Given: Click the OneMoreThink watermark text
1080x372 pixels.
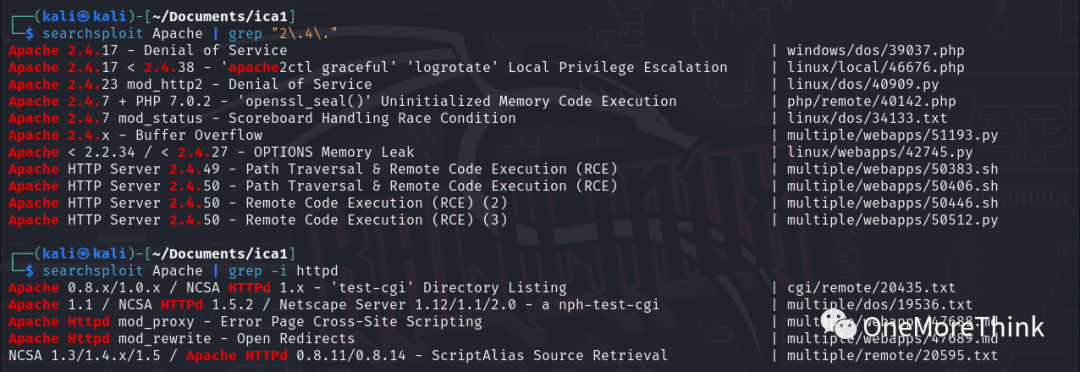Looking at the screenshot, I should (x=953, y=328).
